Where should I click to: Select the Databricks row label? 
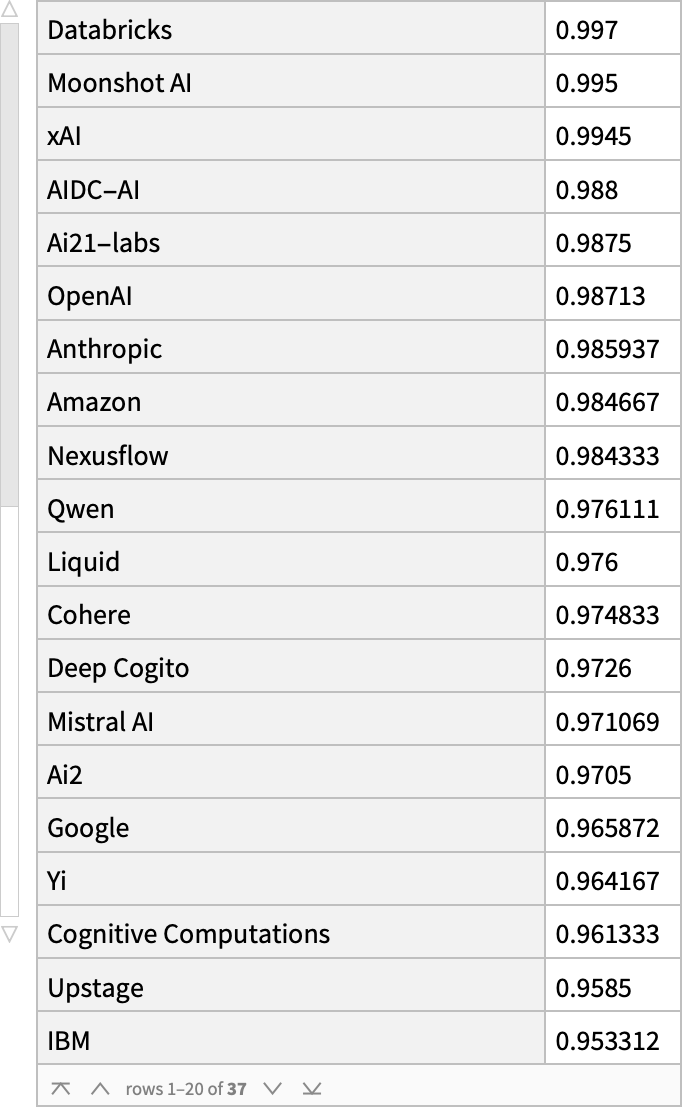[x=110, y=30]
